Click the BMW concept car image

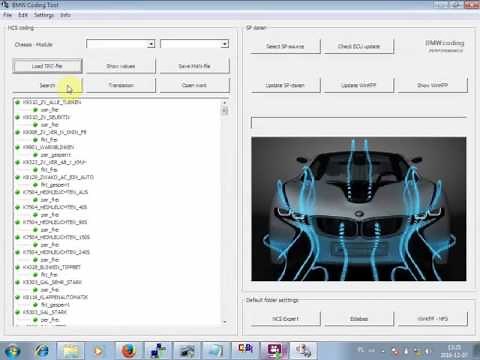359,209
